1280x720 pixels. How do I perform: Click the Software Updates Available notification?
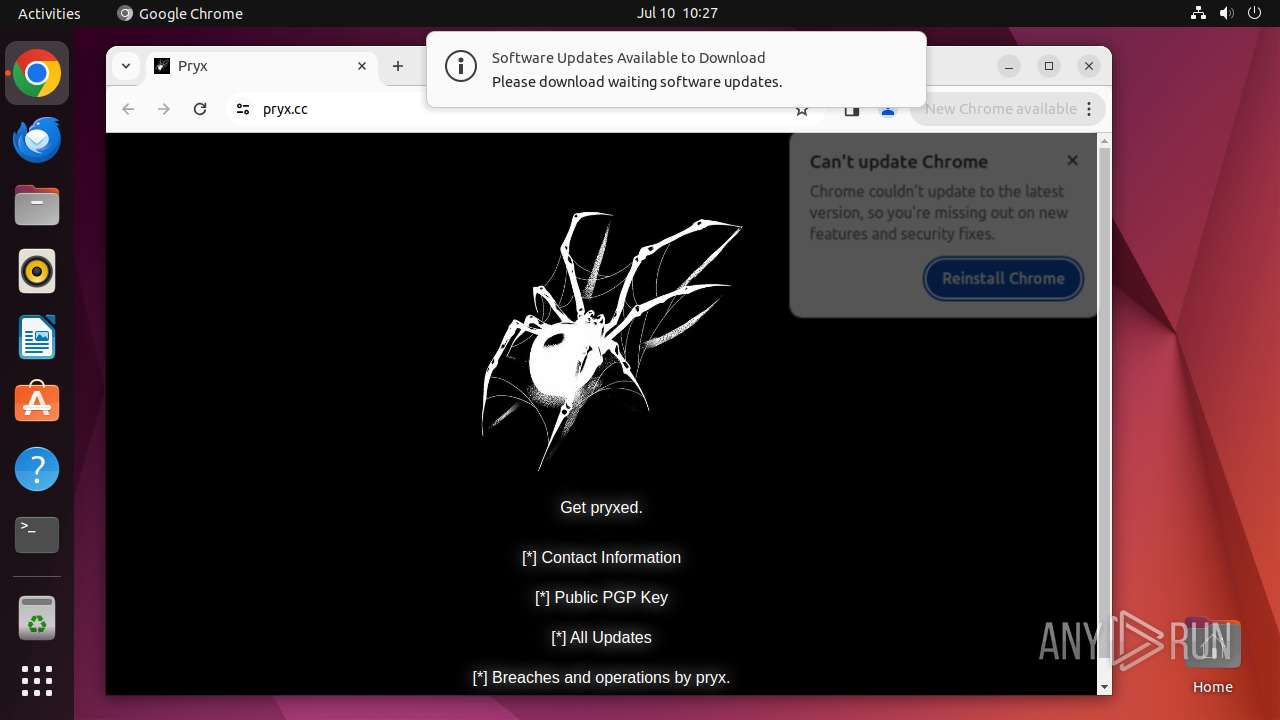[676, 69]
